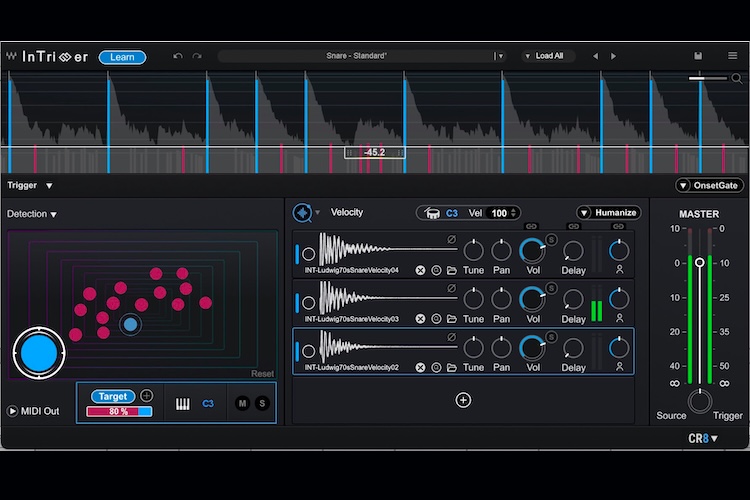Viewport: 750px width, 500px height.
Task: Click the 80 % sensitivity bar
Action: tap(120, 411)
